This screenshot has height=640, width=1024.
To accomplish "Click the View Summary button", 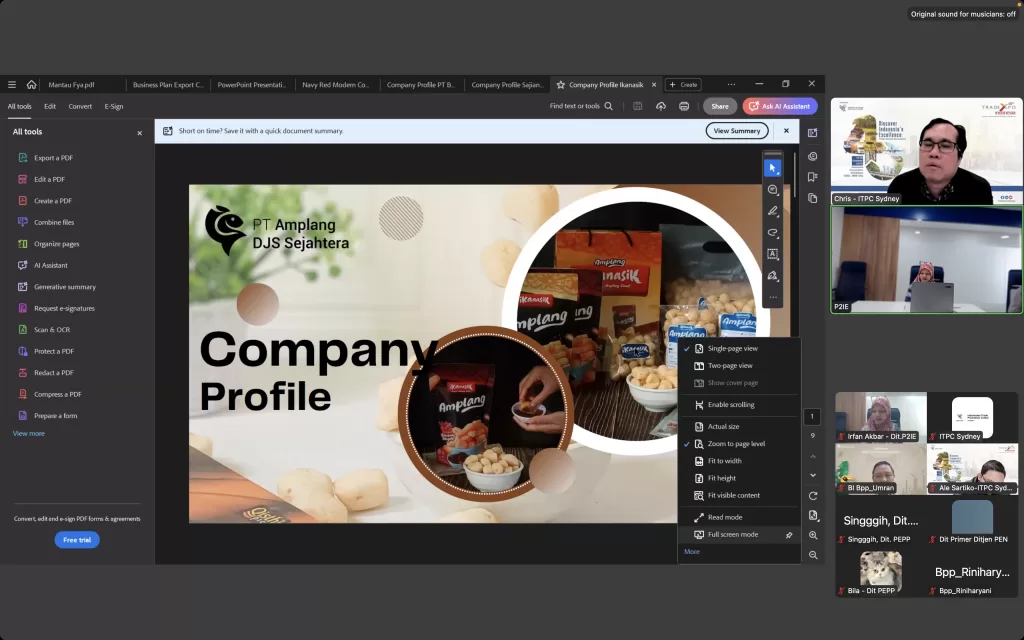I will pos(737,131).
